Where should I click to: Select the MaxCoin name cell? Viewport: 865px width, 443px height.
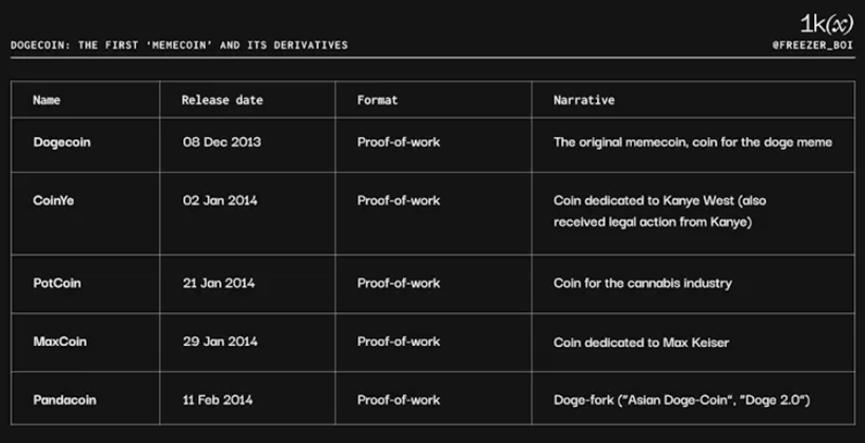(60, 342)
